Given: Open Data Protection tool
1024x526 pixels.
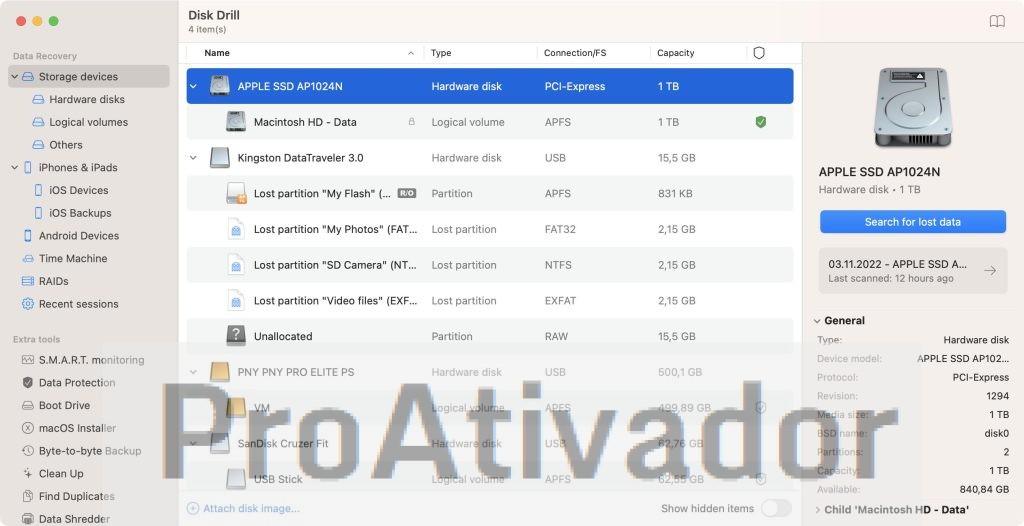Looking at the screenshot, I should 76,383.
